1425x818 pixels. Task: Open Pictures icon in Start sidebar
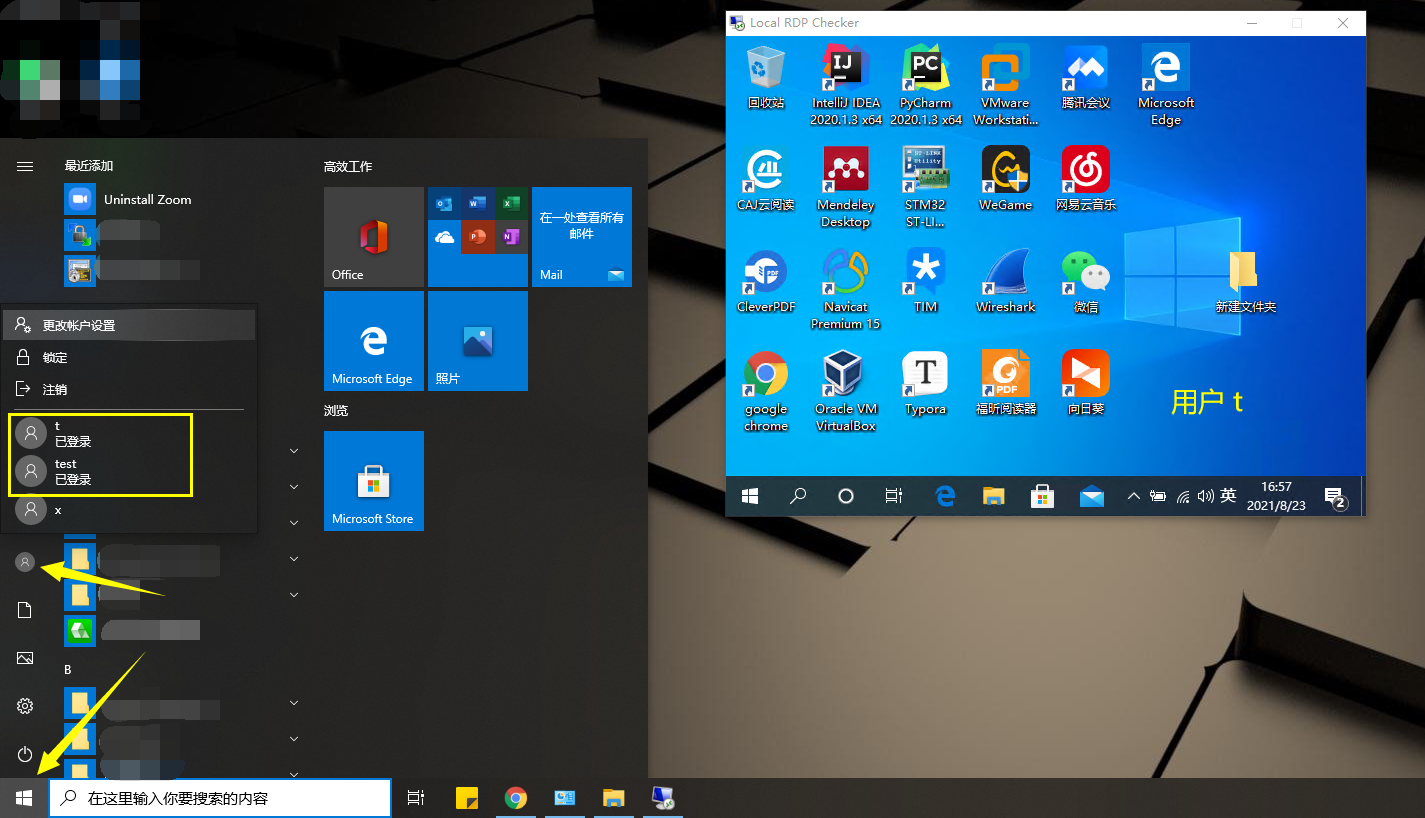pyautogui.click(x=25, y=658)
